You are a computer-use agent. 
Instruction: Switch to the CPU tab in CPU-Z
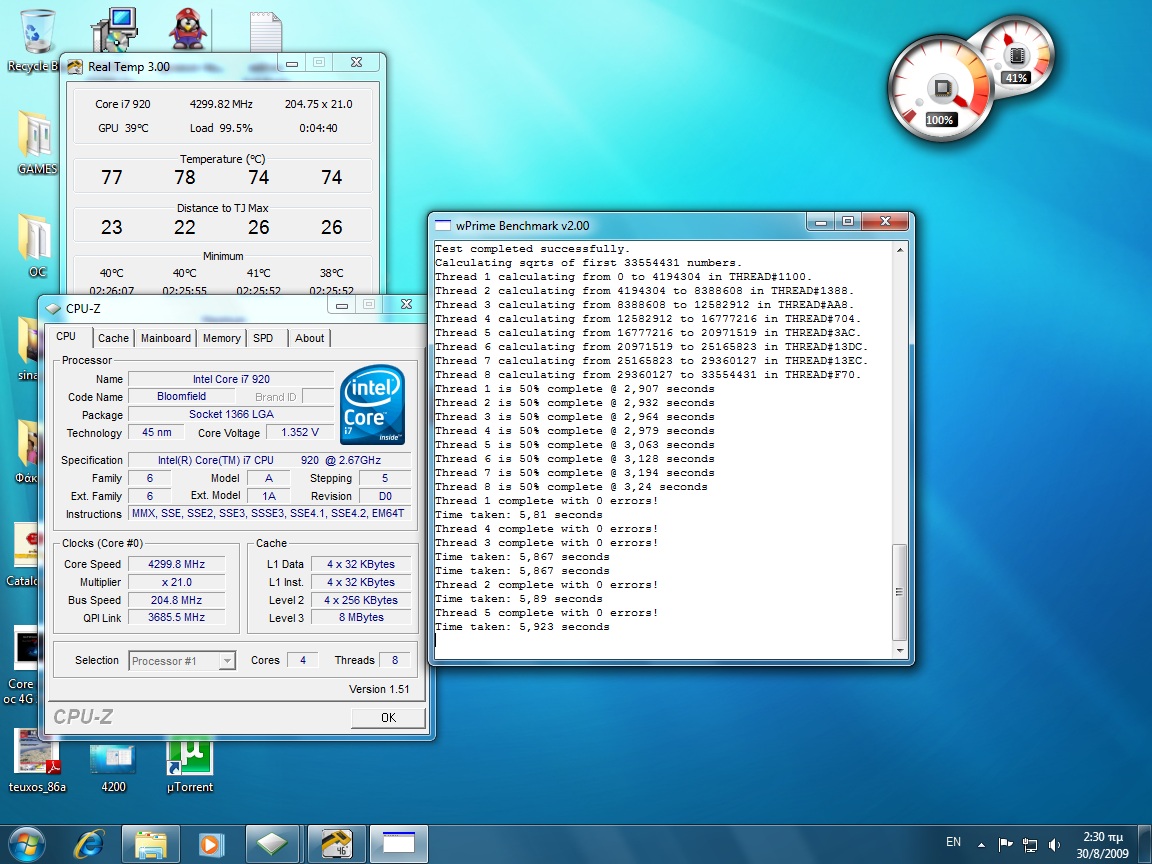[x=66, y=336]
